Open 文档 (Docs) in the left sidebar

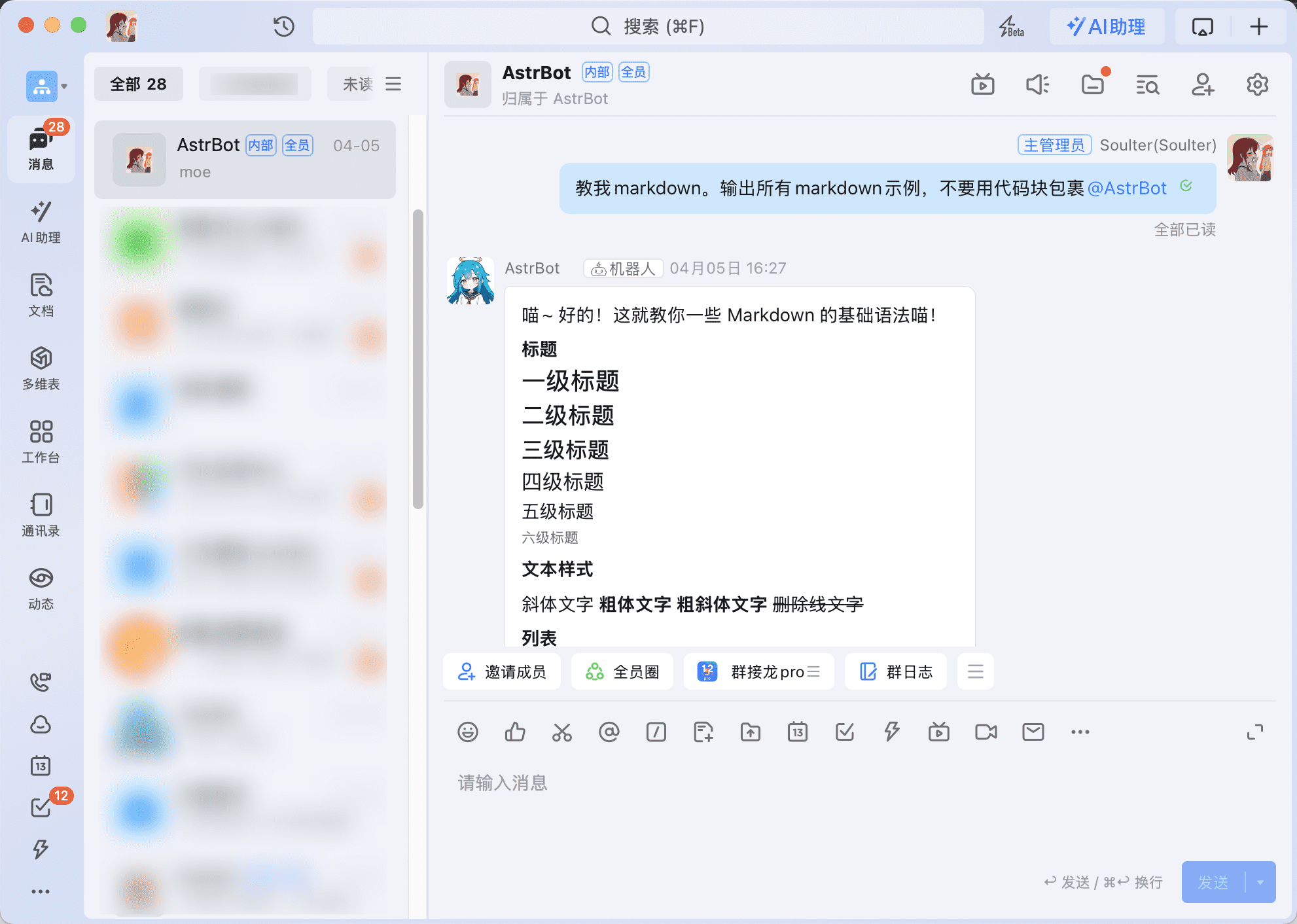click(x=41, y=294)
